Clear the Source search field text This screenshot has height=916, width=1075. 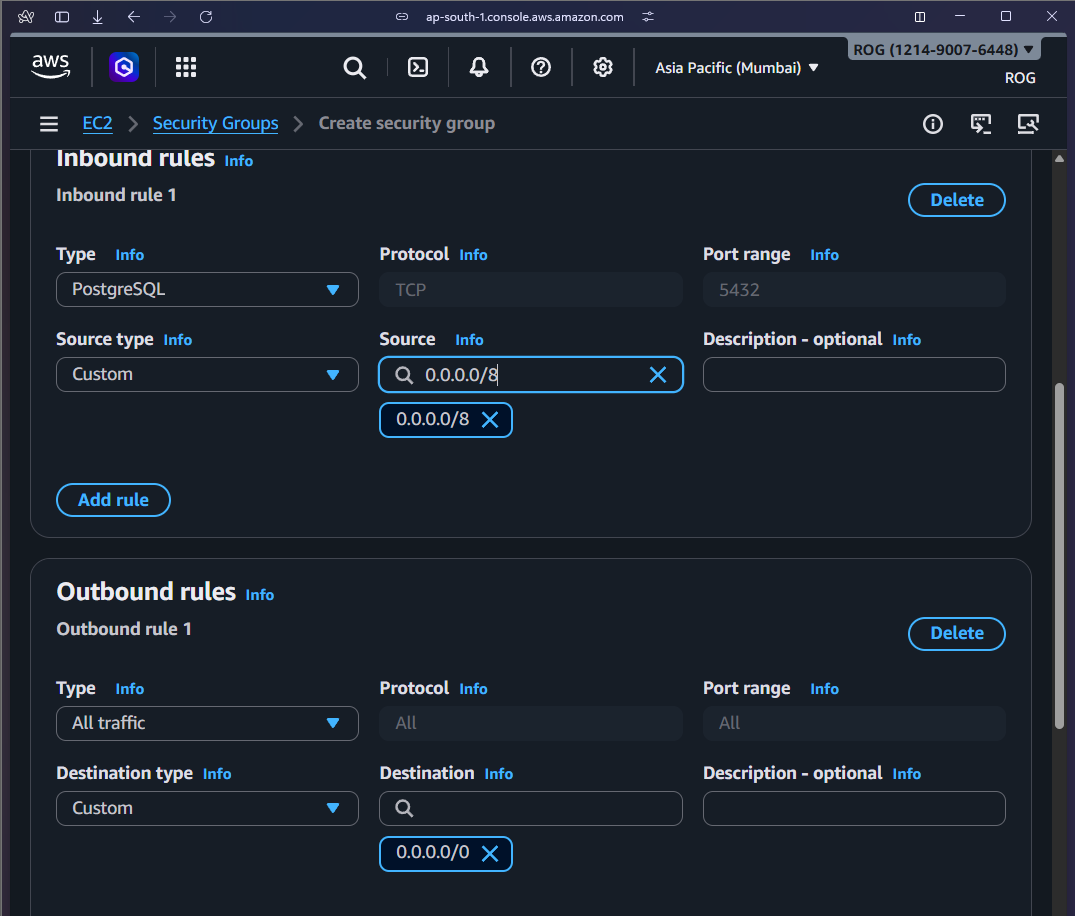tap(658, 375)
